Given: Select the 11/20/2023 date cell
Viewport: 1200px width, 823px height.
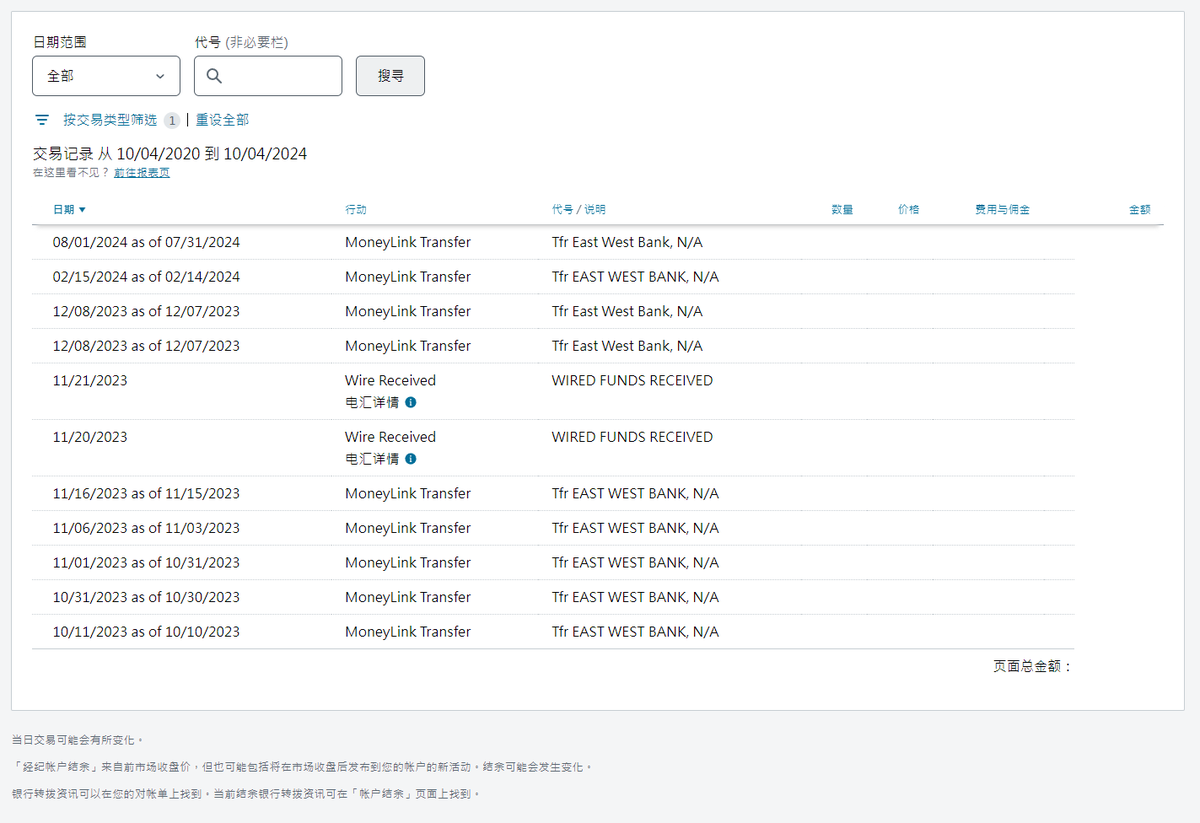Looking at the screenshot, I should click(90, 437).
